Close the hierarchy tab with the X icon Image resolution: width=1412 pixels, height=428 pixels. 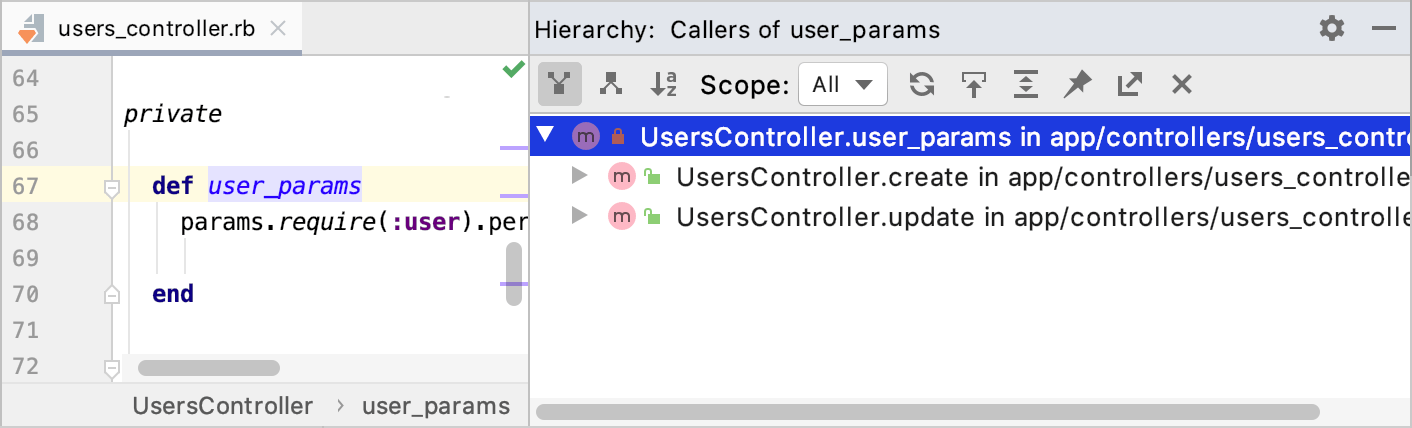pyautogui.click(x=1181, y=85)
